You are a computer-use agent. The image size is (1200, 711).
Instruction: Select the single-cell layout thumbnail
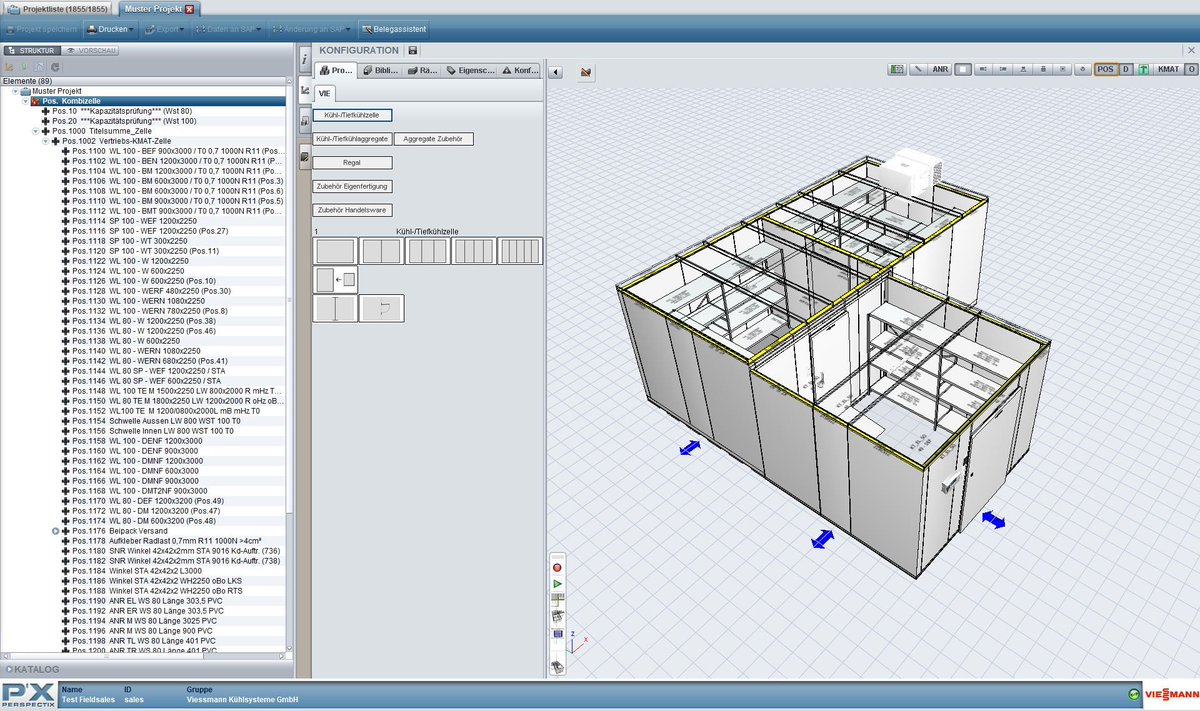(335, 251)
